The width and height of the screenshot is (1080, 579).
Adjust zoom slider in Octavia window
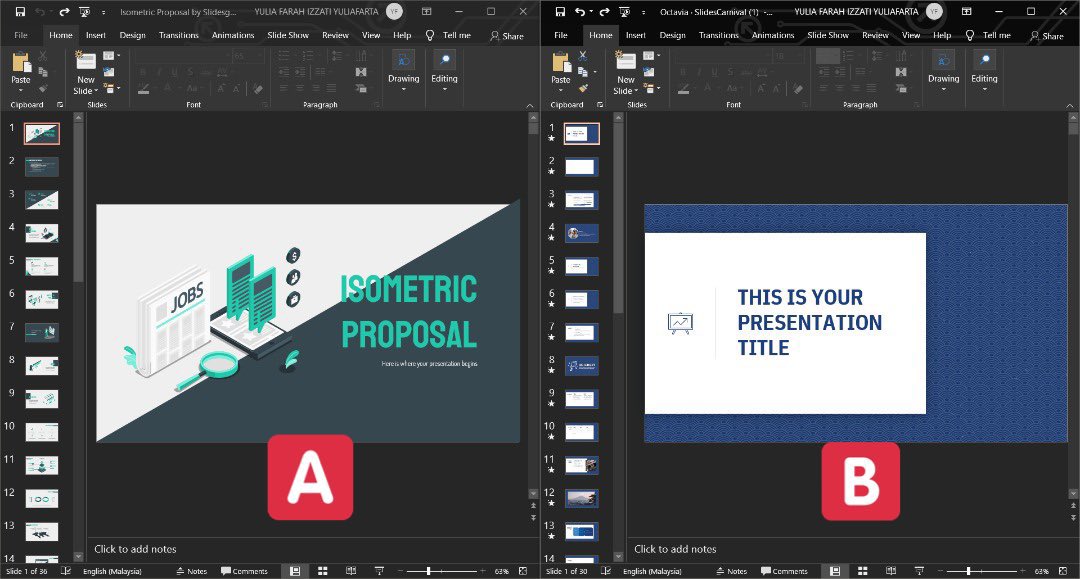click(x=968, y=571)
